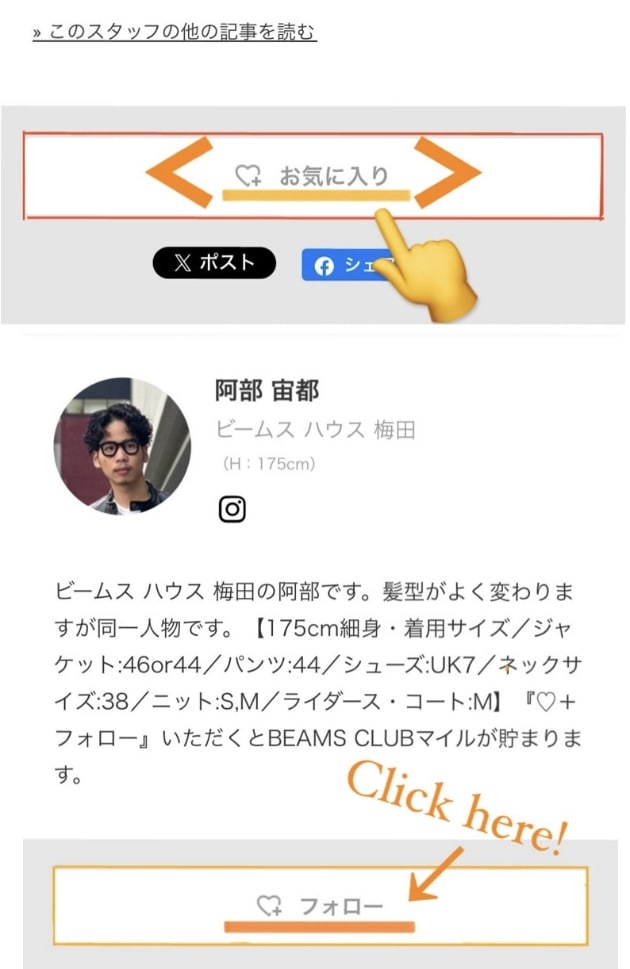
Task: Open the Instagram icon under staff profile
Action: click(232, 509)
